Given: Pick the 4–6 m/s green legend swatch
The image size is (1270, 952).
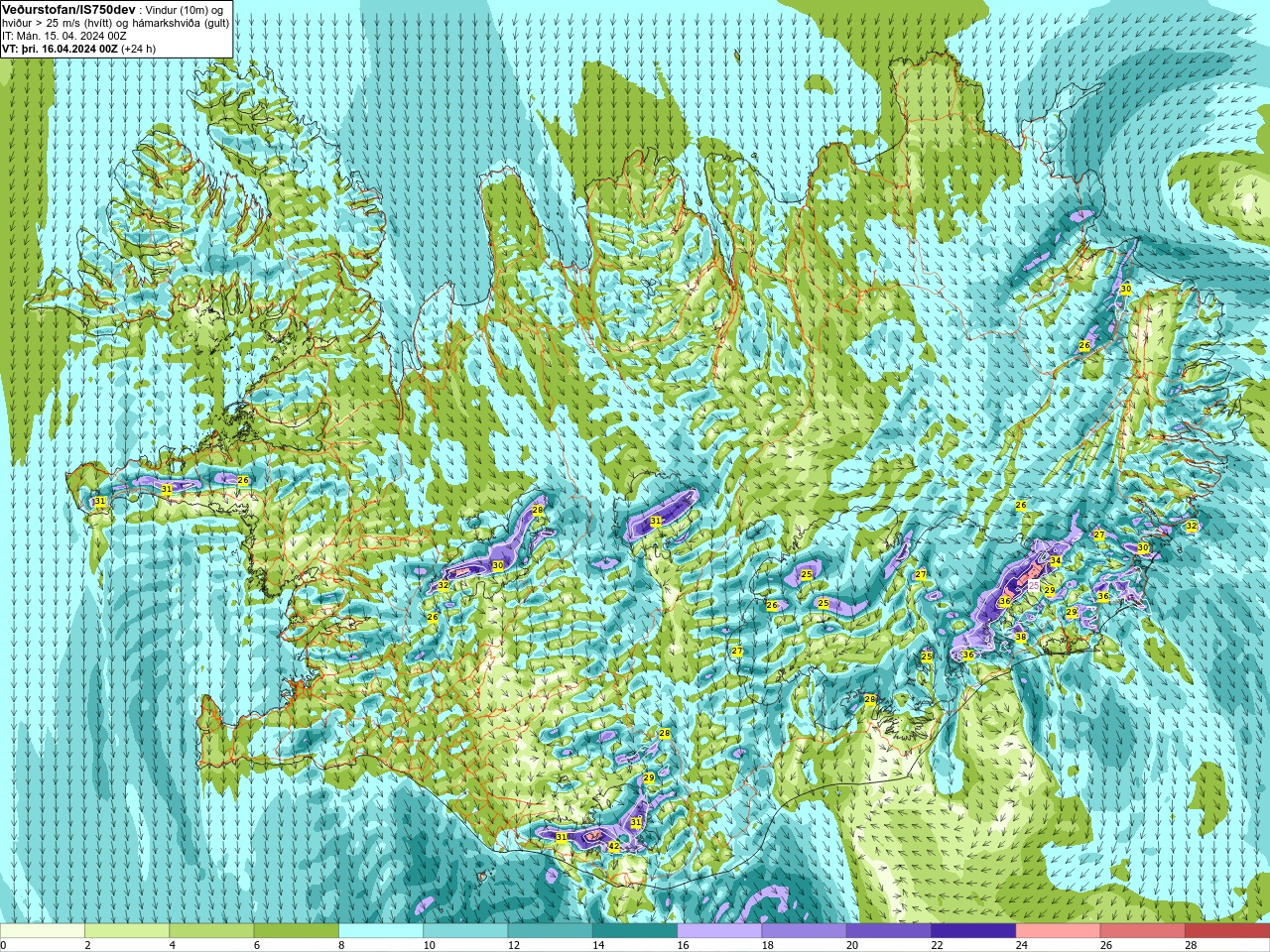Looking at the screenshot, I should [x=211, y=931].
